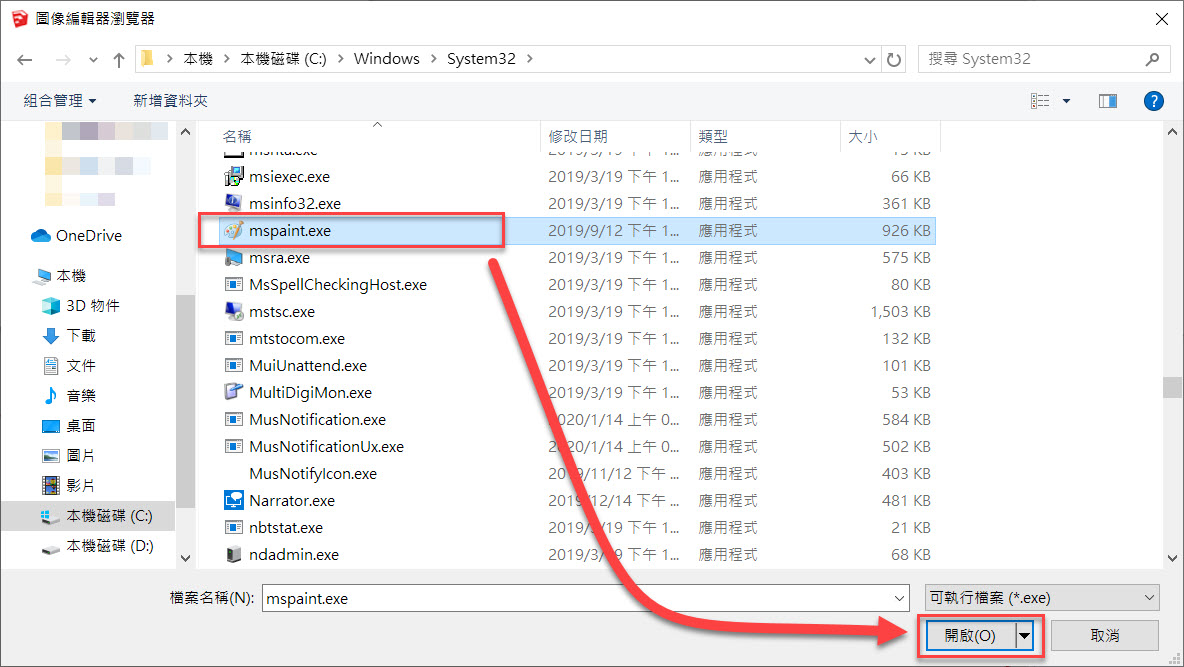Select 本機 in the breadcrumb path
Viewport: 1184px width, 667px height.
pyautogui.click(x=198, y=59)
